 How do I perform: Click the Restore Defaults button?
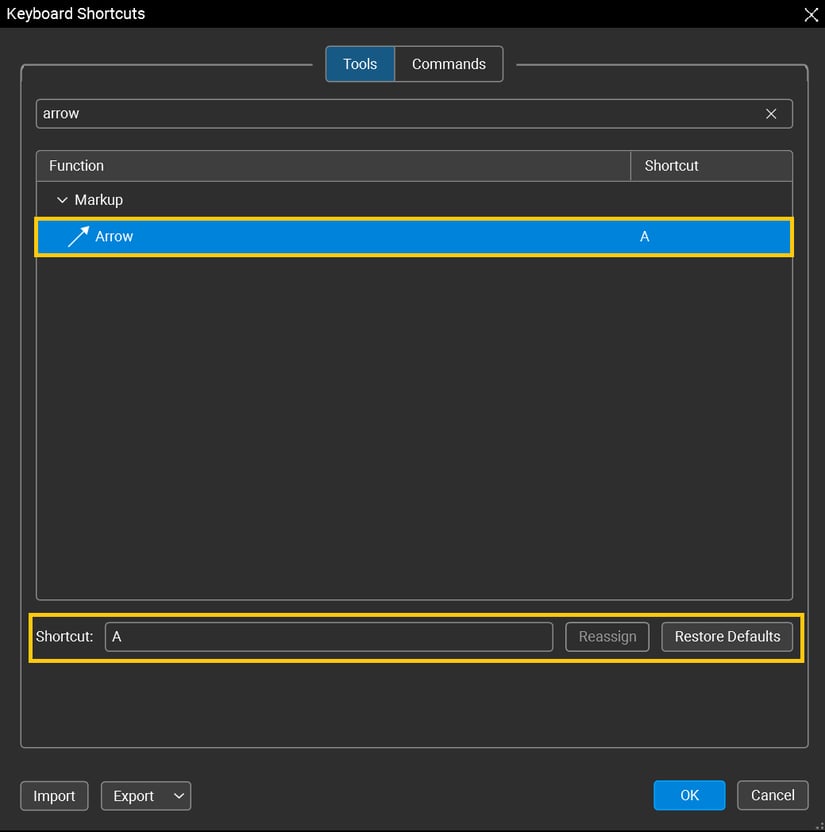point(727,637)
